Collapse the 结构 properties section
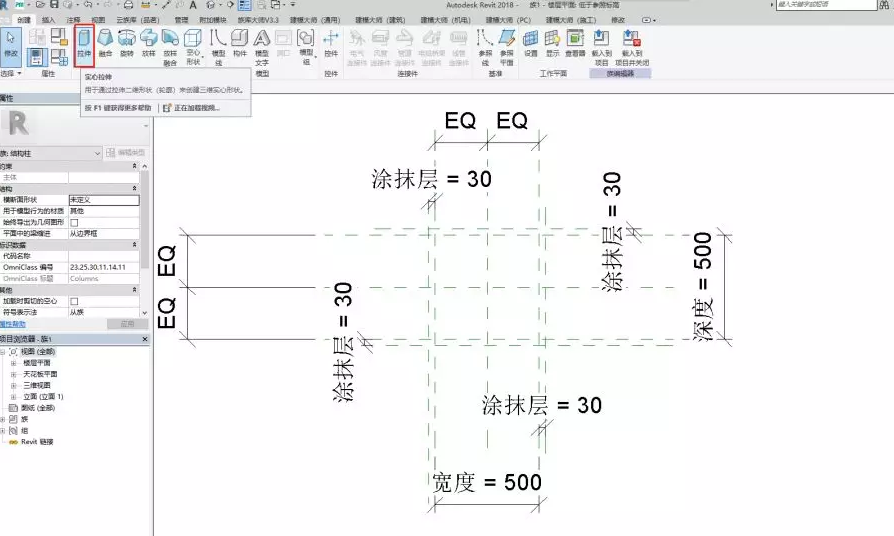This screenshot has width=894, height=536. click(x=135, y=188)
